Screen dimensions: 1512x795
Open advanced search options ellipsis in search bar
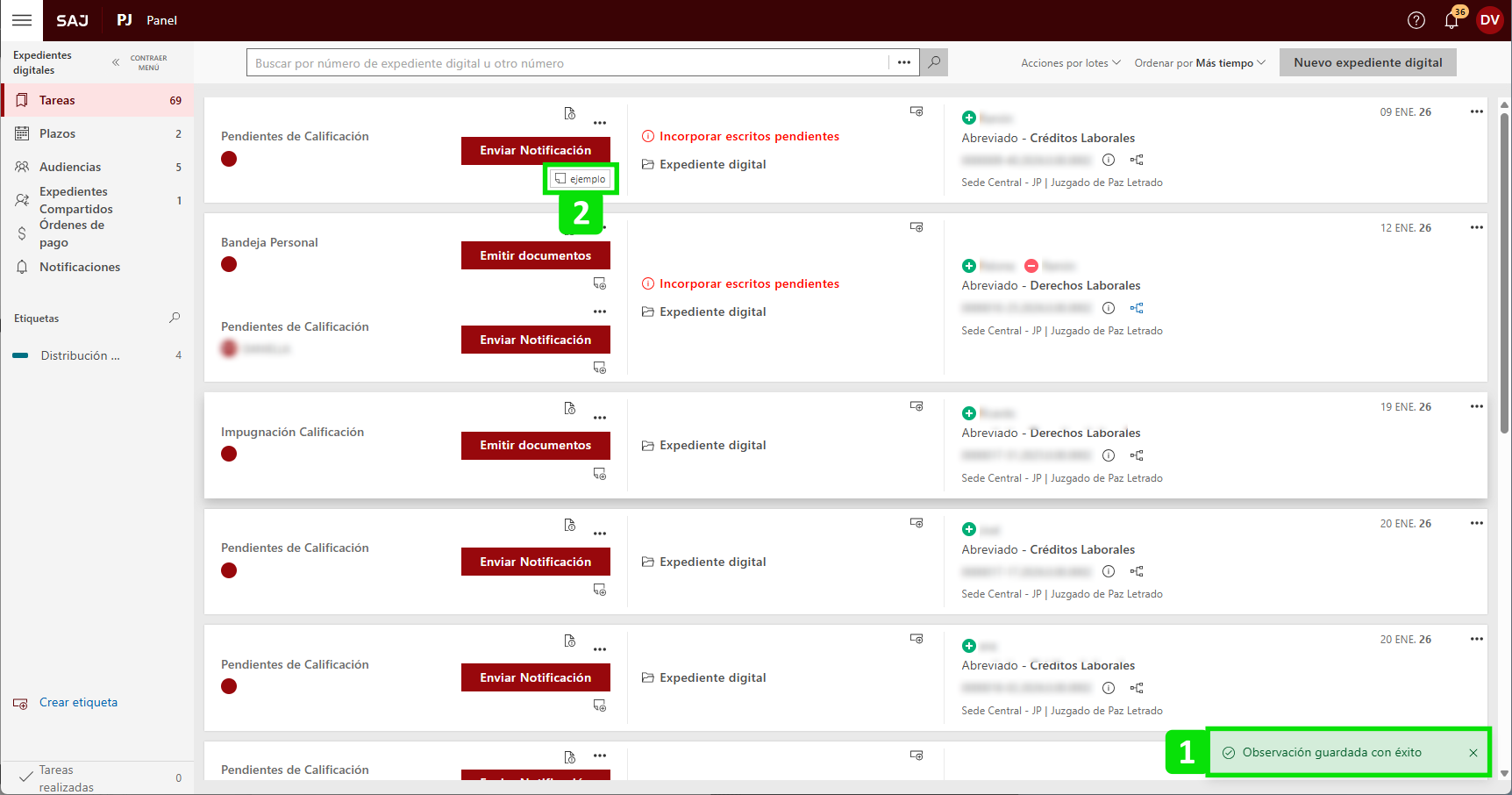pos(903,62)
